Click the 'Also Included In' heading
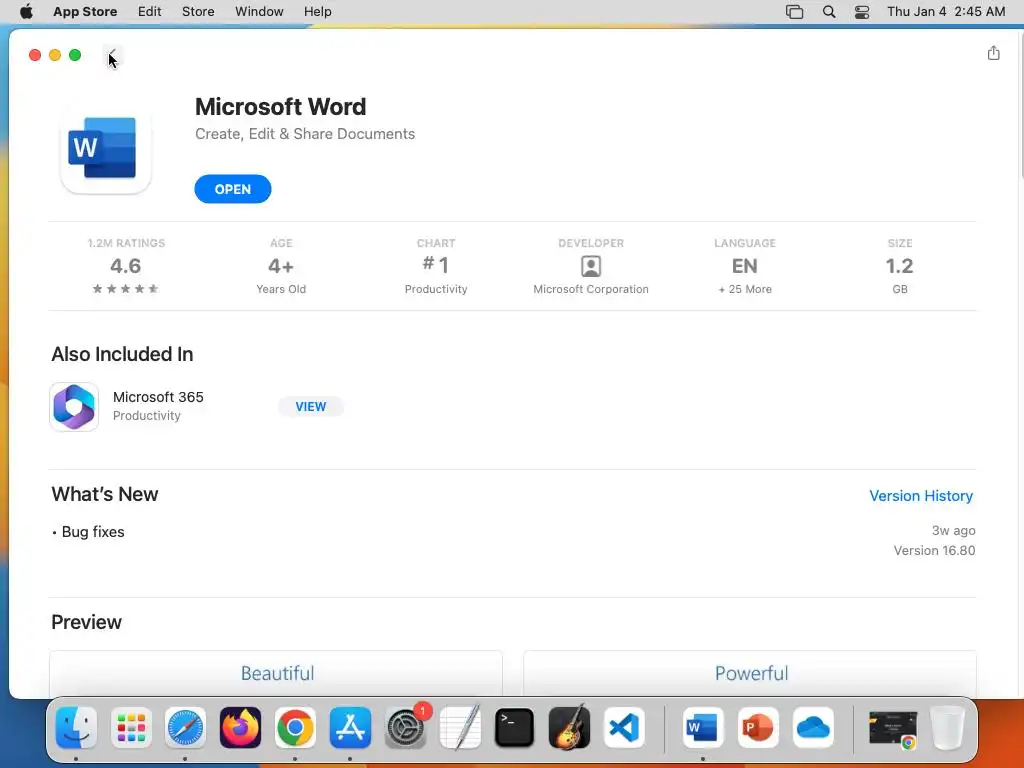The image size is (1024, 768). [122, 354]
